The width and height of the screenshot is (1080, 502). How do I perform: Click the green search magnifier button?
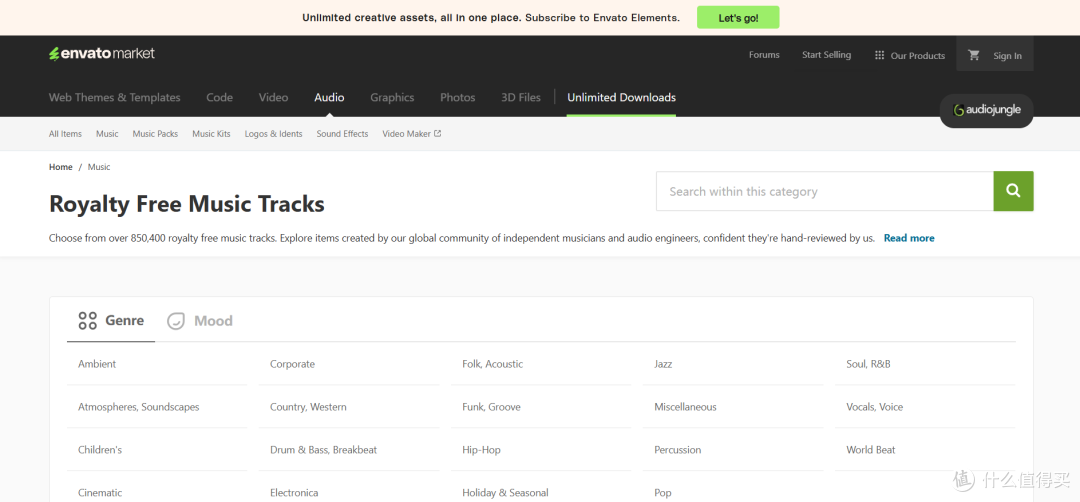pyautogui.click(x=1013, y=191)
